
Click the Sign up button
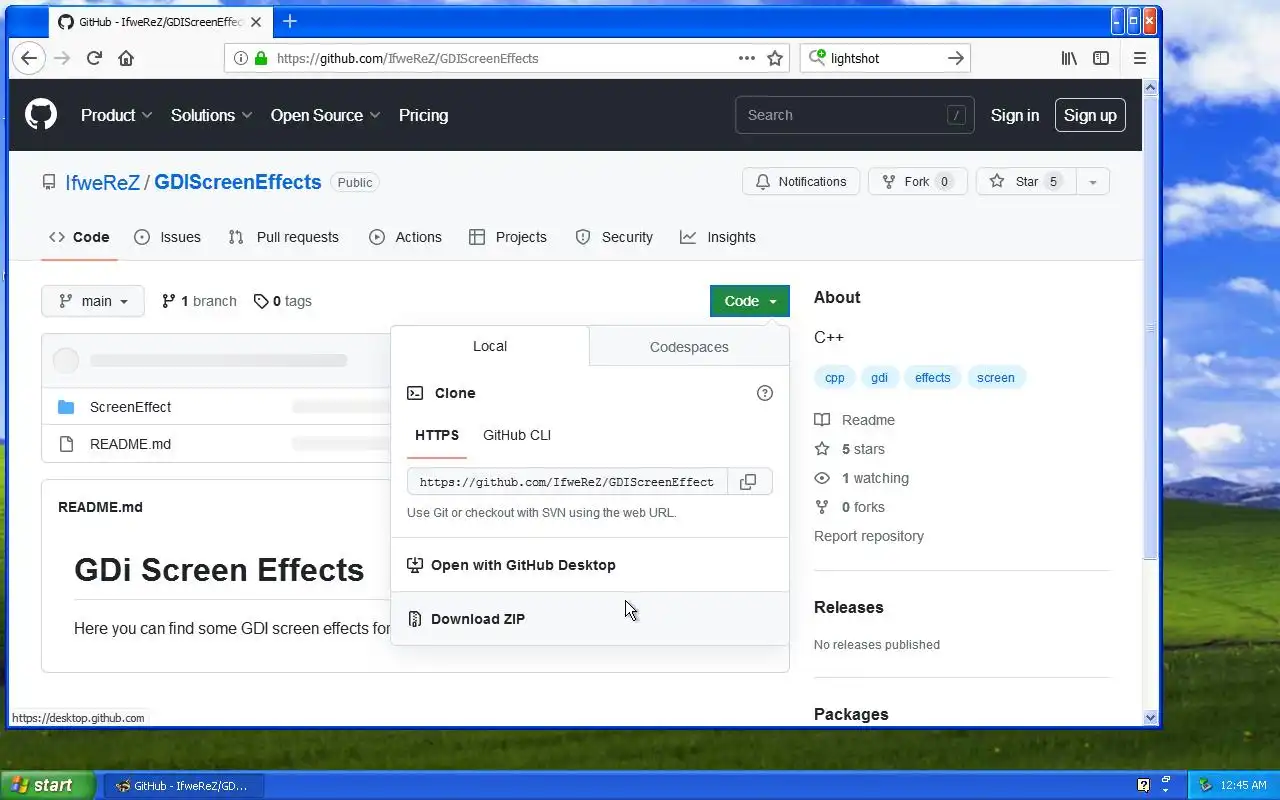point(1090,115)
